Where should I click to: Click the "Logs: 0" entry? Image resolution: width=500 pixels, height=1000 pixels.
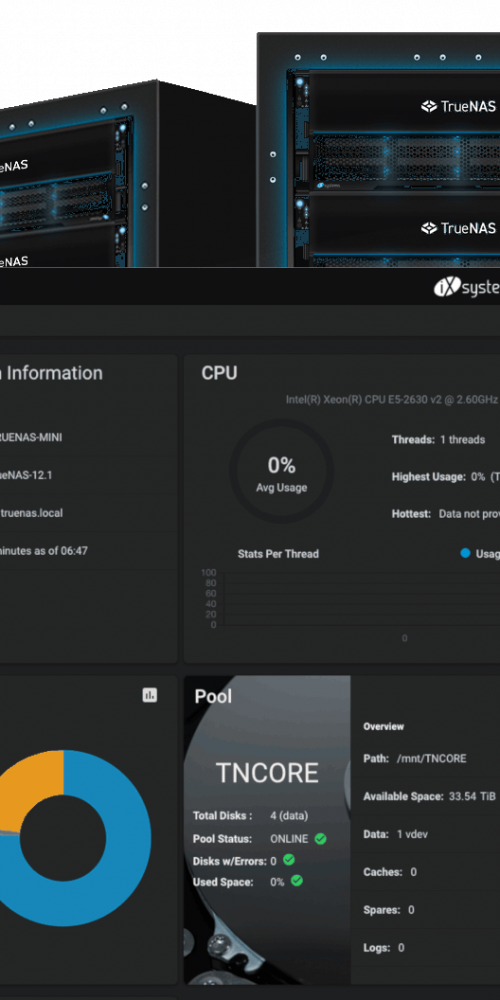[383, 948]
